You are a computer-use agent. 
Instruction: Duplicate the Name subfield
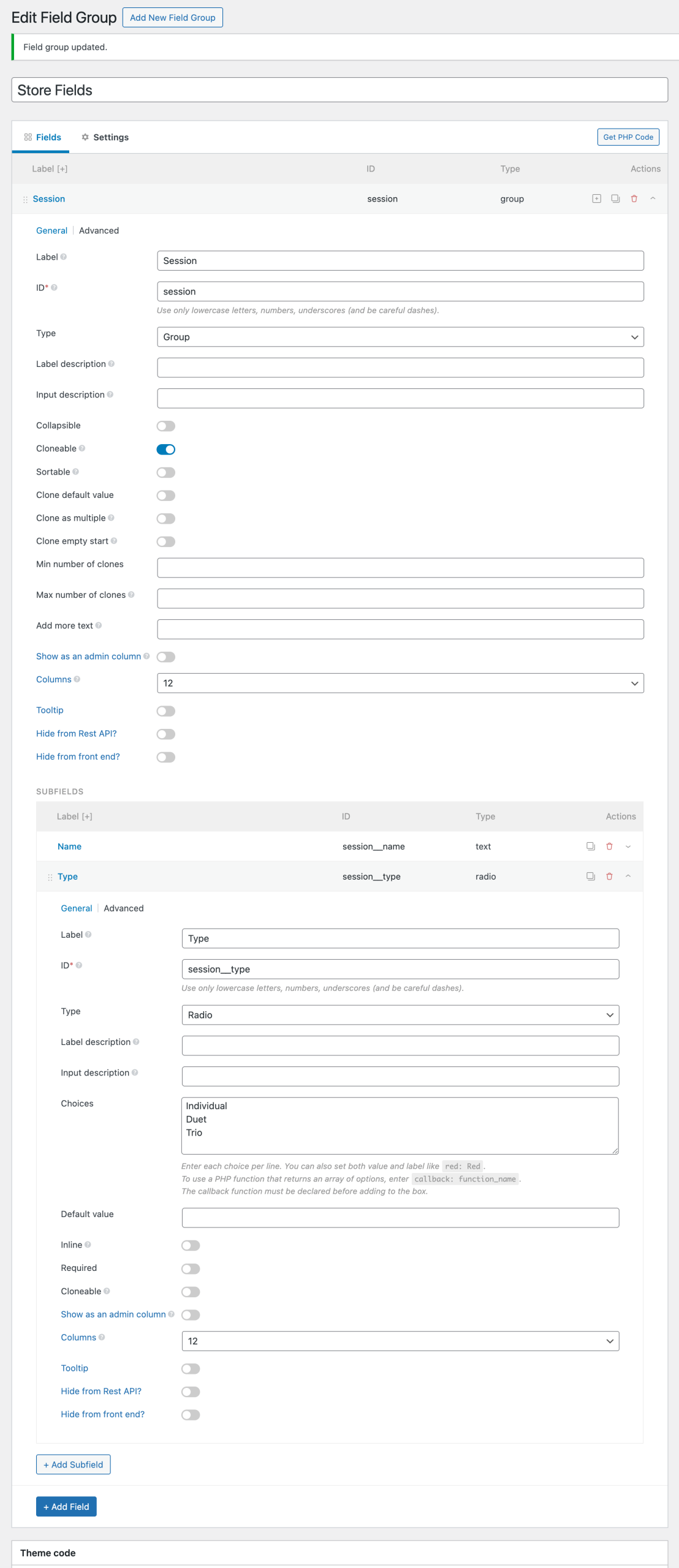pos(591,846)
